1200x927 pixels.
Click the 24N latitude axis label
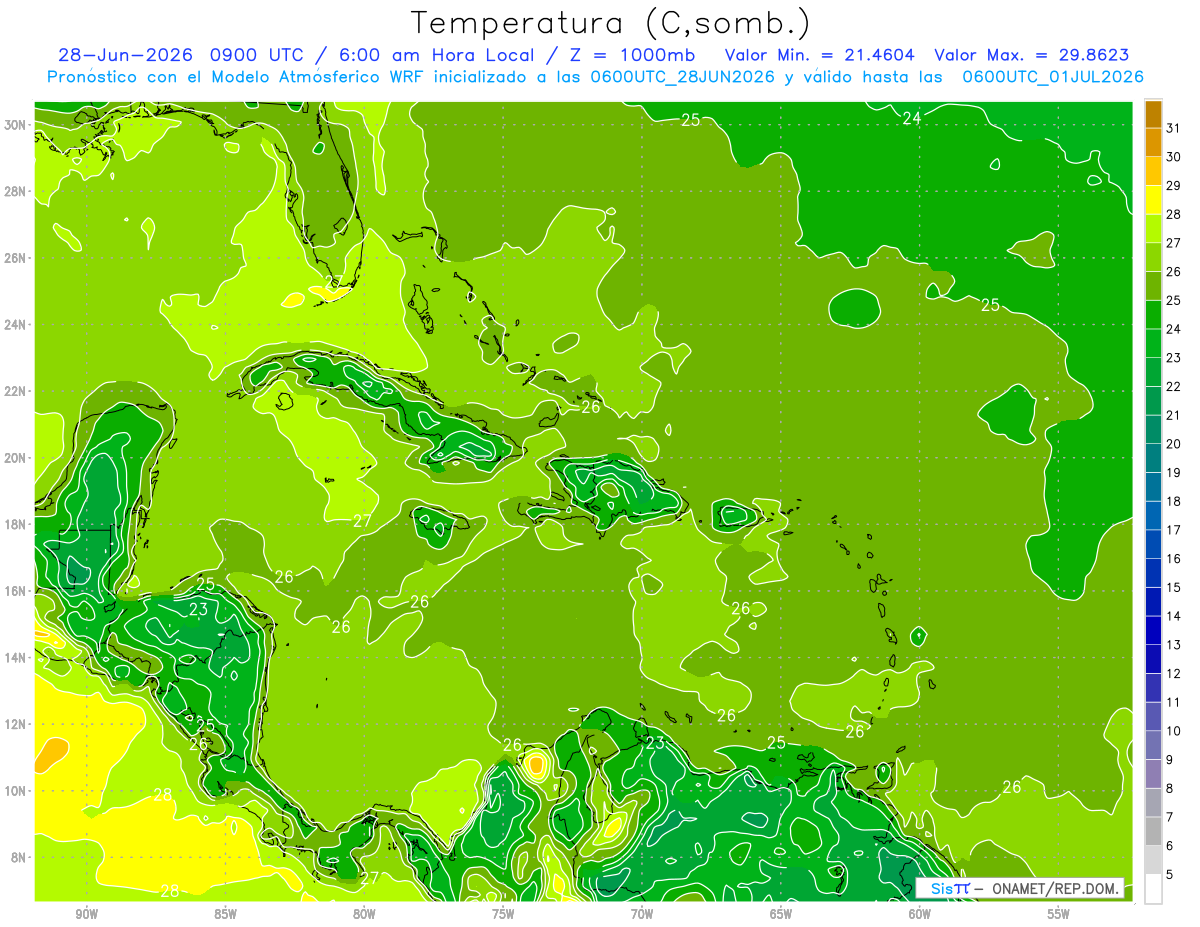[15, 325]
